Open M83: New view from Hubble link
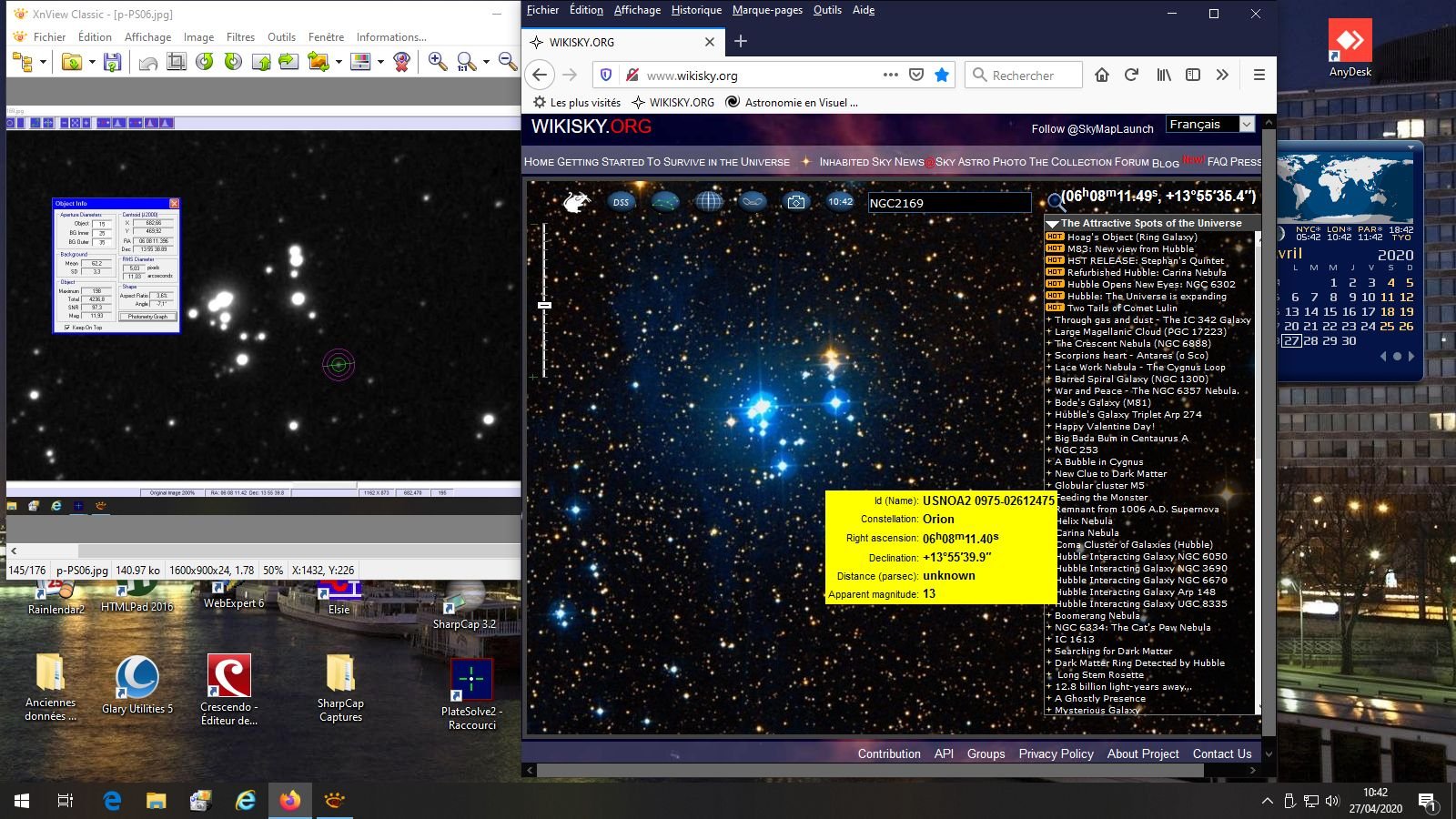 coord(1130,248)
